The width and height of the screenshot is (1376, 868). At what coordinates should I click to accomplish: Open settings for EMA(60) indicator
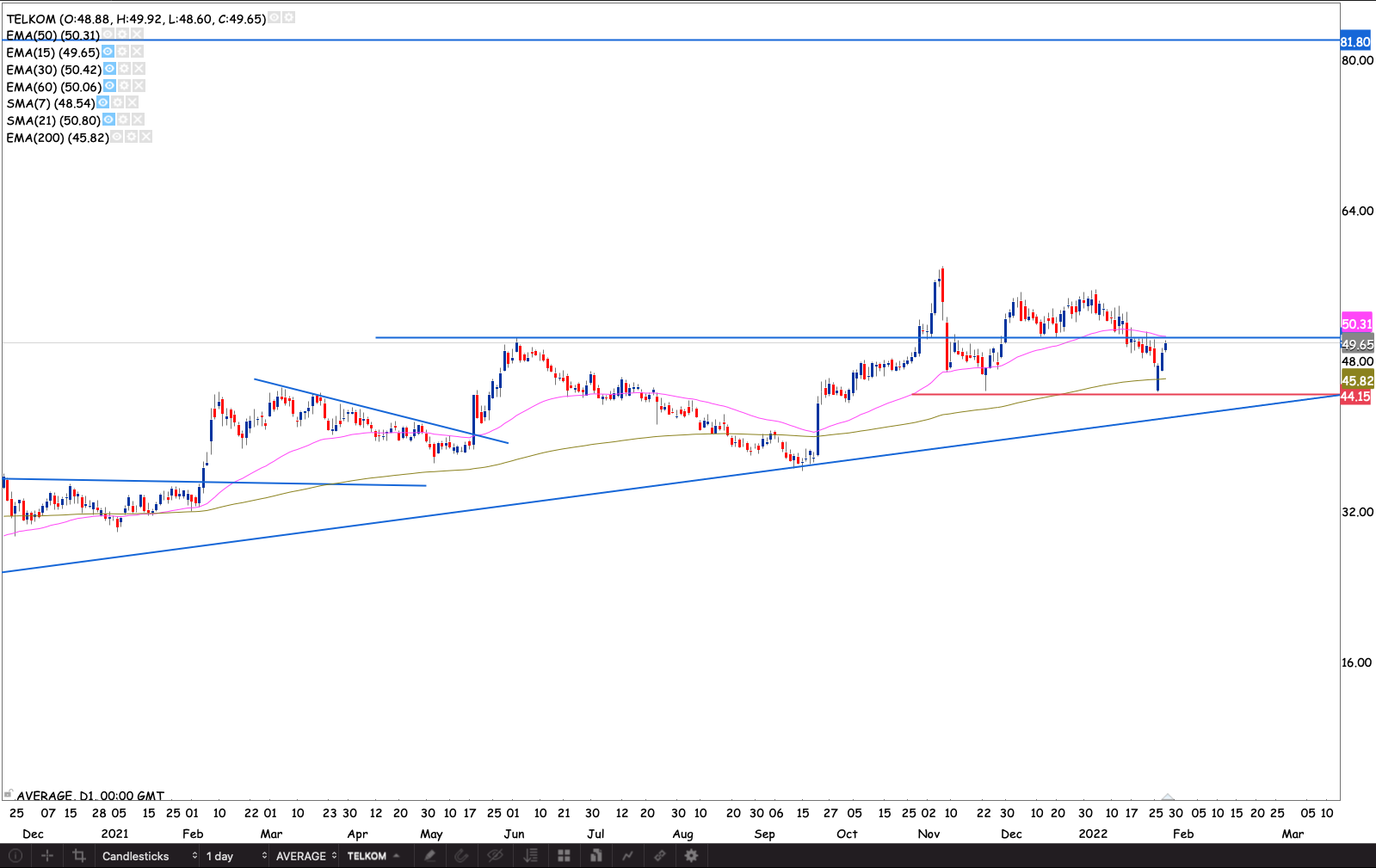(125, 87)
